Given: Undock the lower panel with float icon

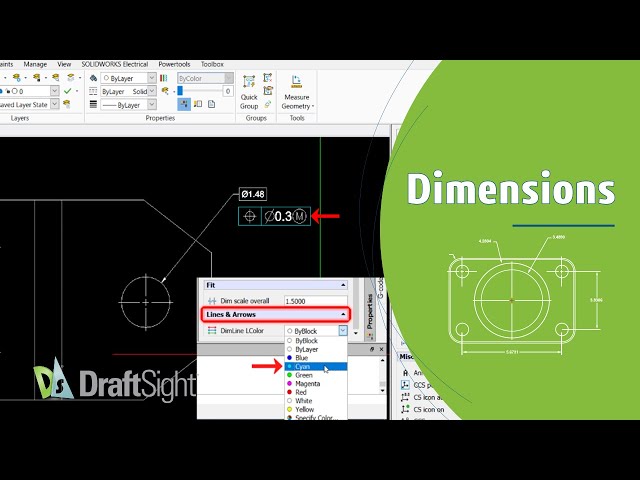Looking at the screenshot, I should pyautogui.click(x=372, y=349).
